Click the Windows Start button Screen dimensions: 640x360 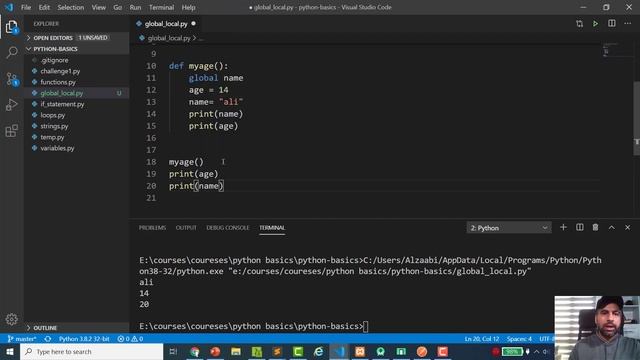pyautogui.click(x=10, y=351)
